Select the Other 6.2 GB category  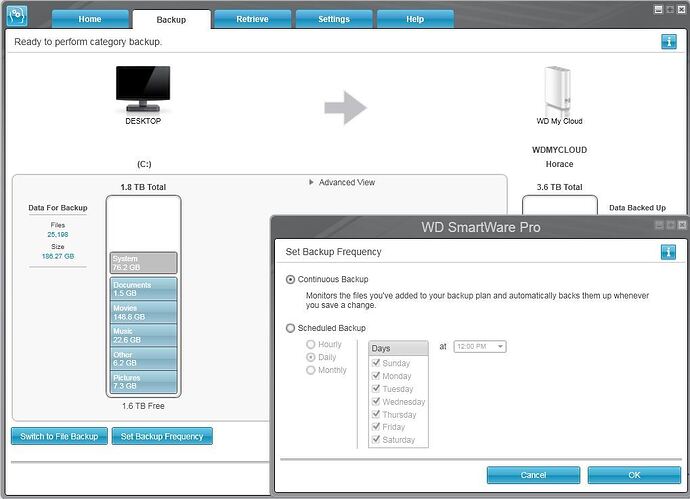coord(143,359)
